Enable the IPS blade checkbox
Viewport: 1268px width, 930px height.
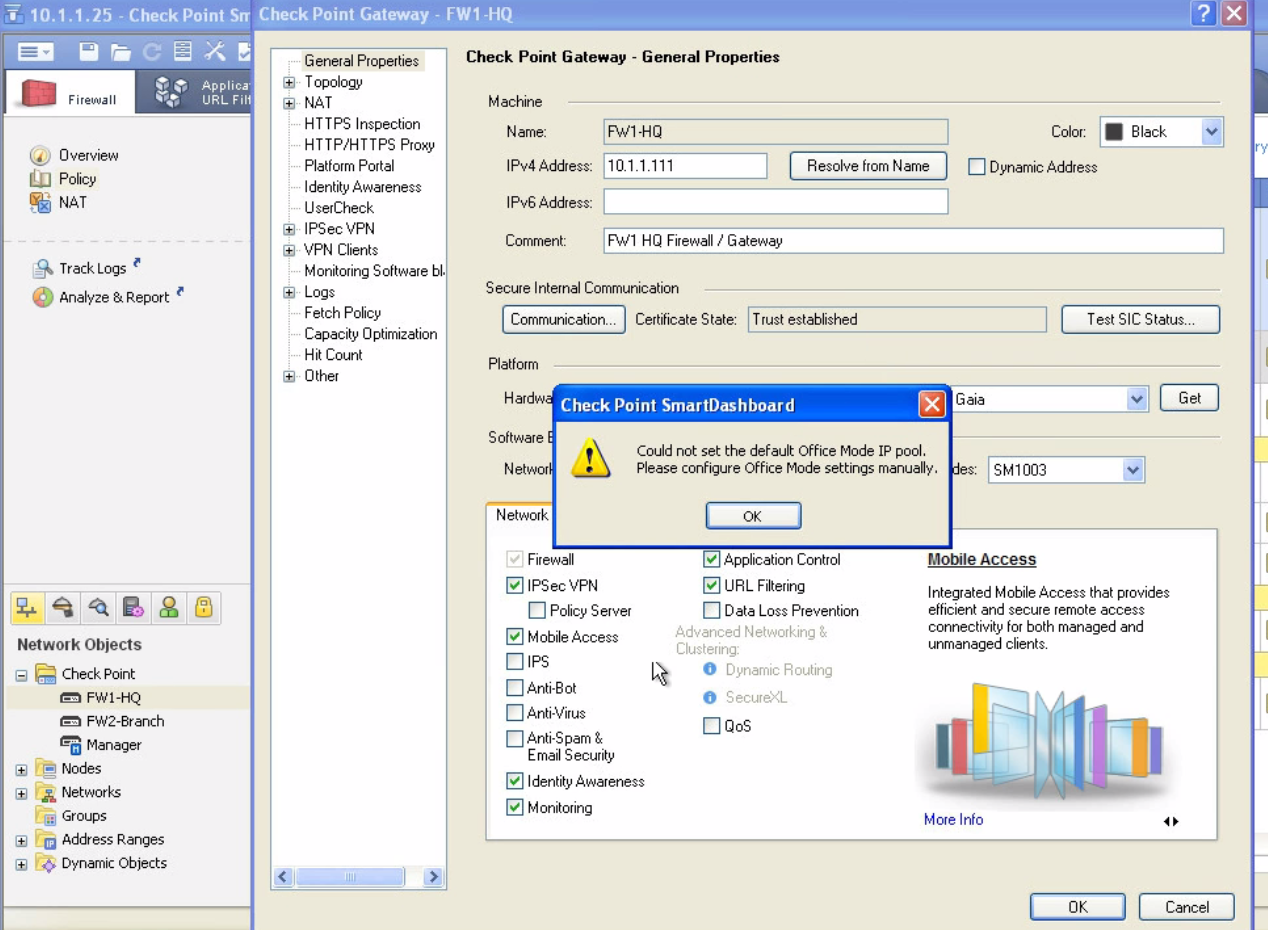pyautogui.click(x=515, y=662)
